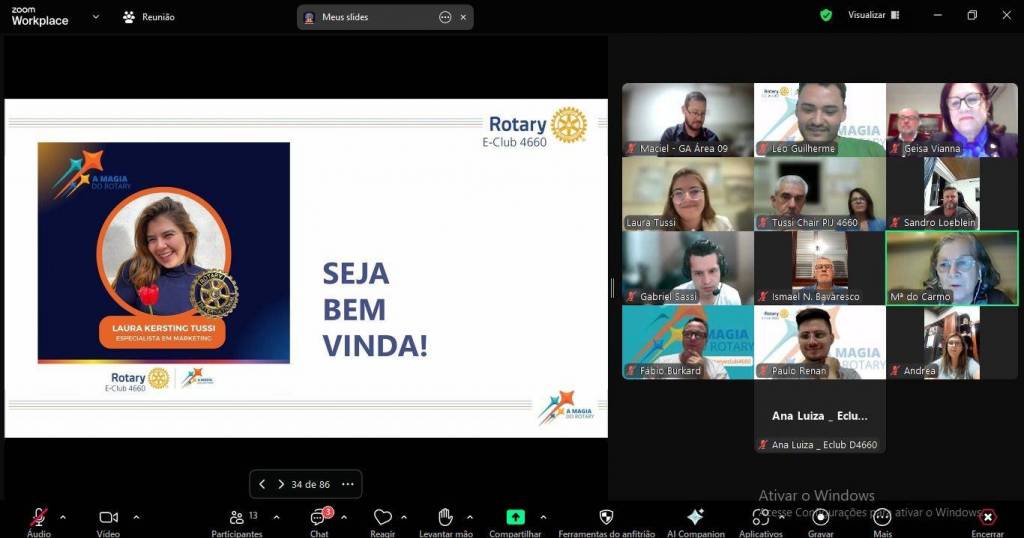The height and width of the screenshot is (538, 1024).
Task: Open the Zoom Workplace dropdown chevron
Action: pos(95,17)
